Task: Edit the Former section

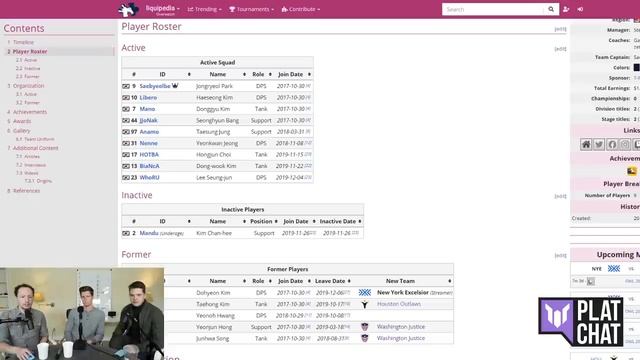Action: coord(560,256)
